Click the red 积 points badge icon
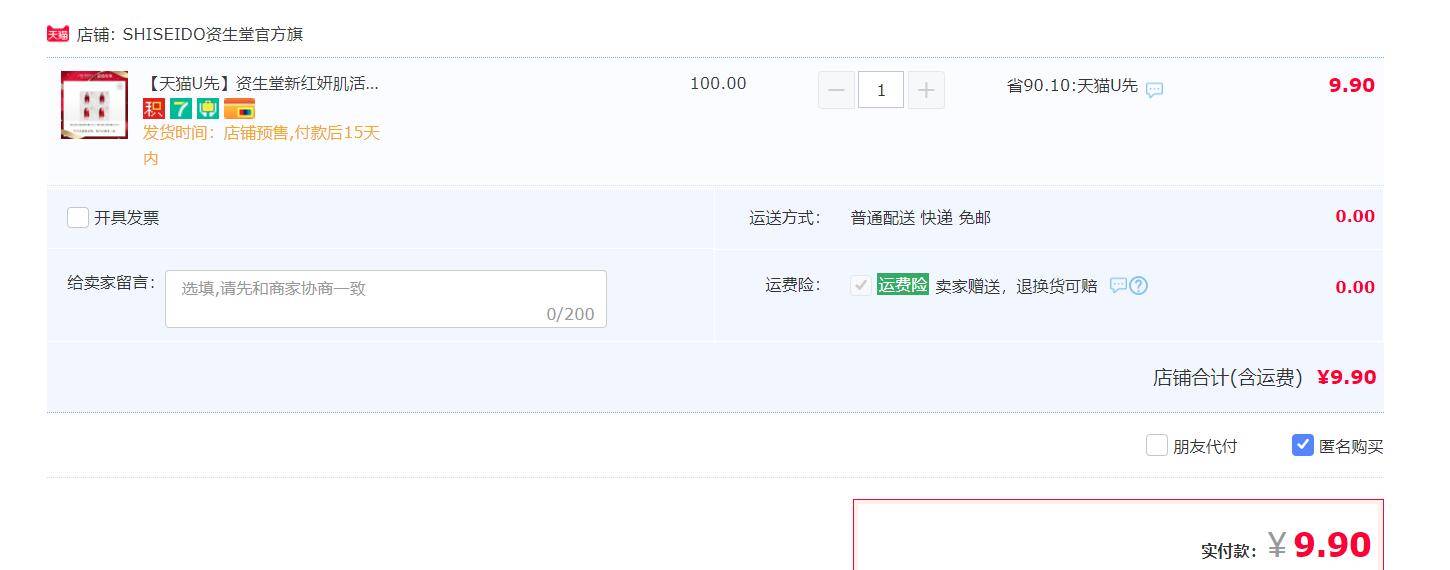This screenshot has width=1450, height=570. pos(154,109)
